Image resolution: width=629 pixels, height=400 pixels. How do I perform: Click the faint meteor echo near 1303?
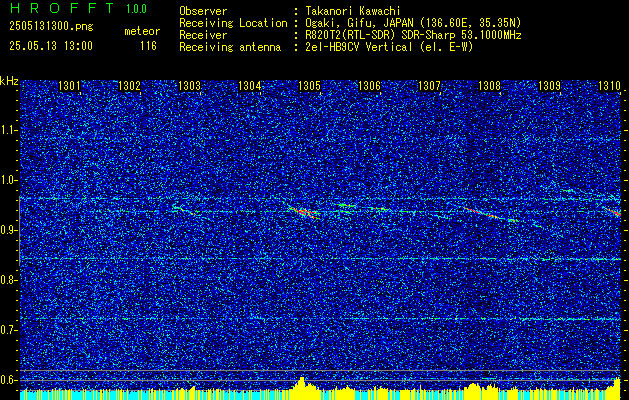184,210
